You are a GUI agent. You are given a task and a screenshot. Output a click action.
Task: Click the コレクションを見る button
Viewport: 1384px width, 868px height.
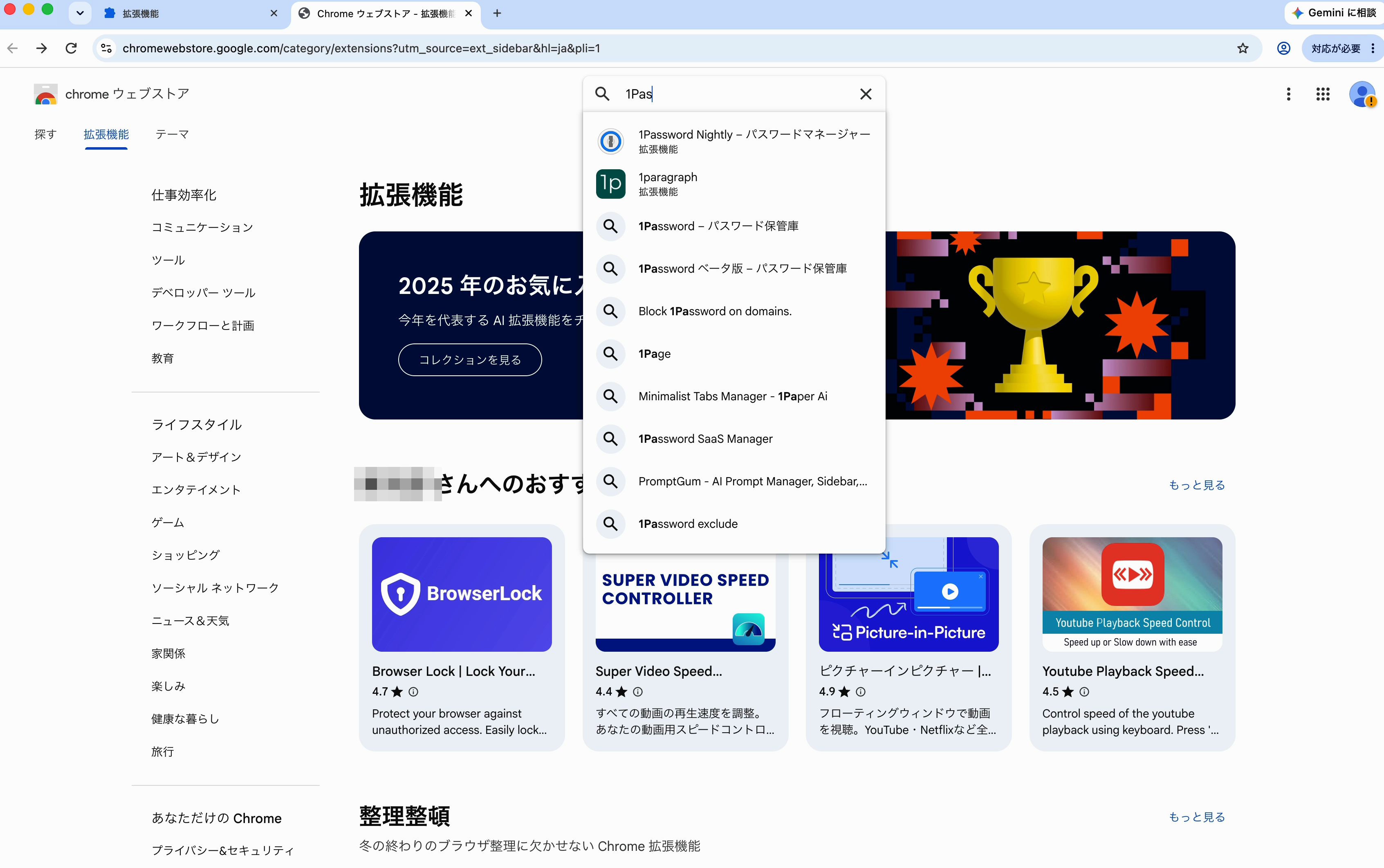[469, 359]
